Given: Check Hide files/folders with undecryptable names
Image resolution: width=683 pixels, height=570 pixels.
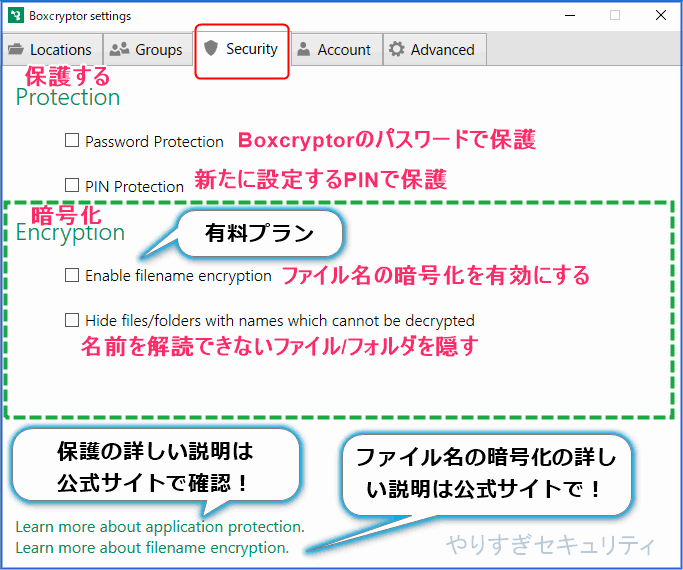Looking at the screenshot, I should 72,320.
